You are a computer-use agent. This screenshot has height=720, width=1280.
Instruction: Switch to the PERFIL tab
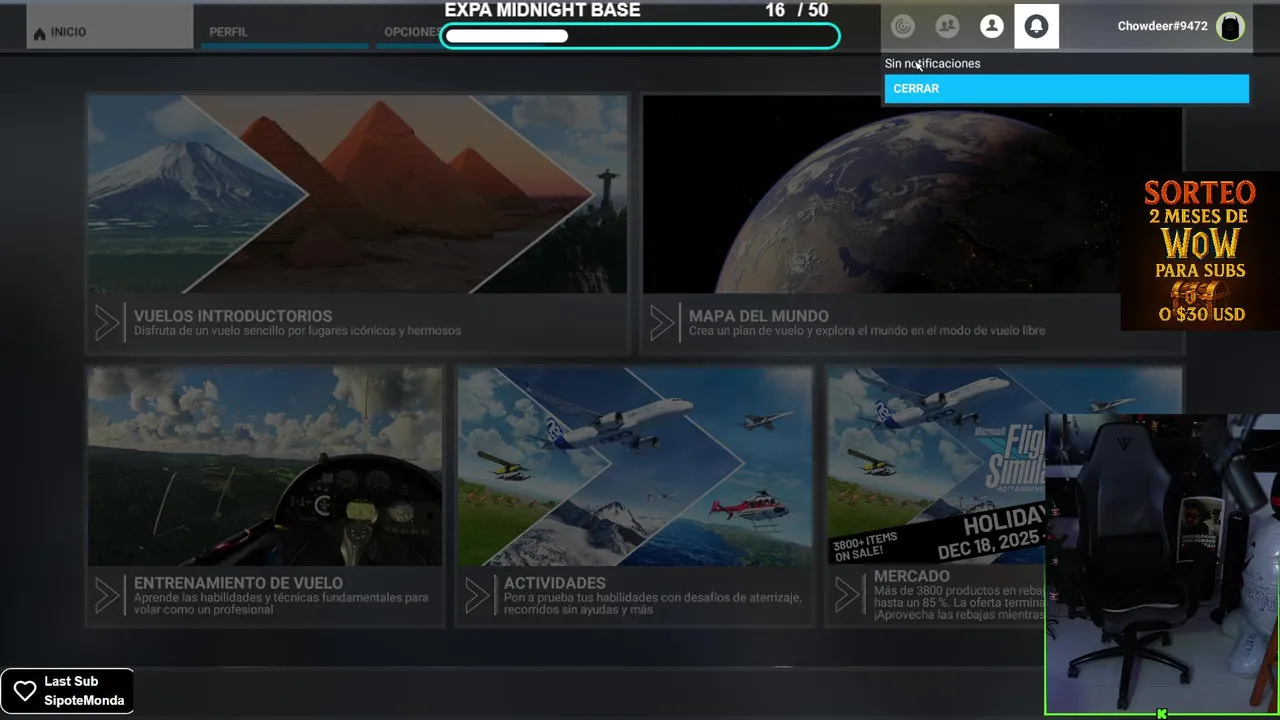point(283,32)
